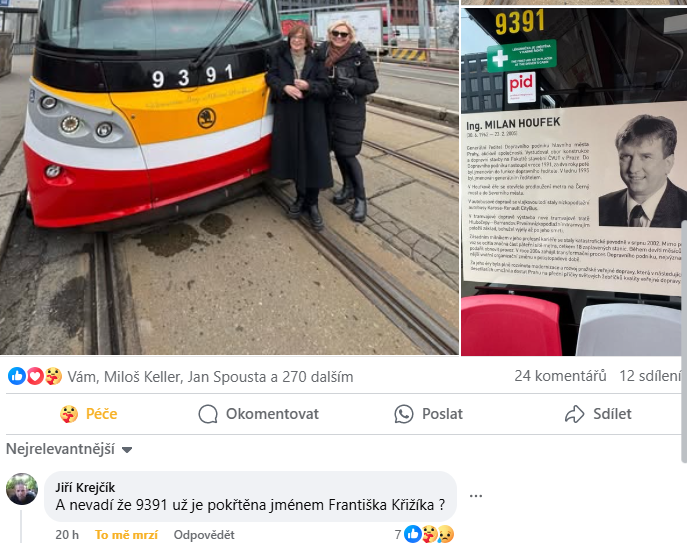Click the Péče care reaction button
687x543 pixels.
[x=89, y=414]
